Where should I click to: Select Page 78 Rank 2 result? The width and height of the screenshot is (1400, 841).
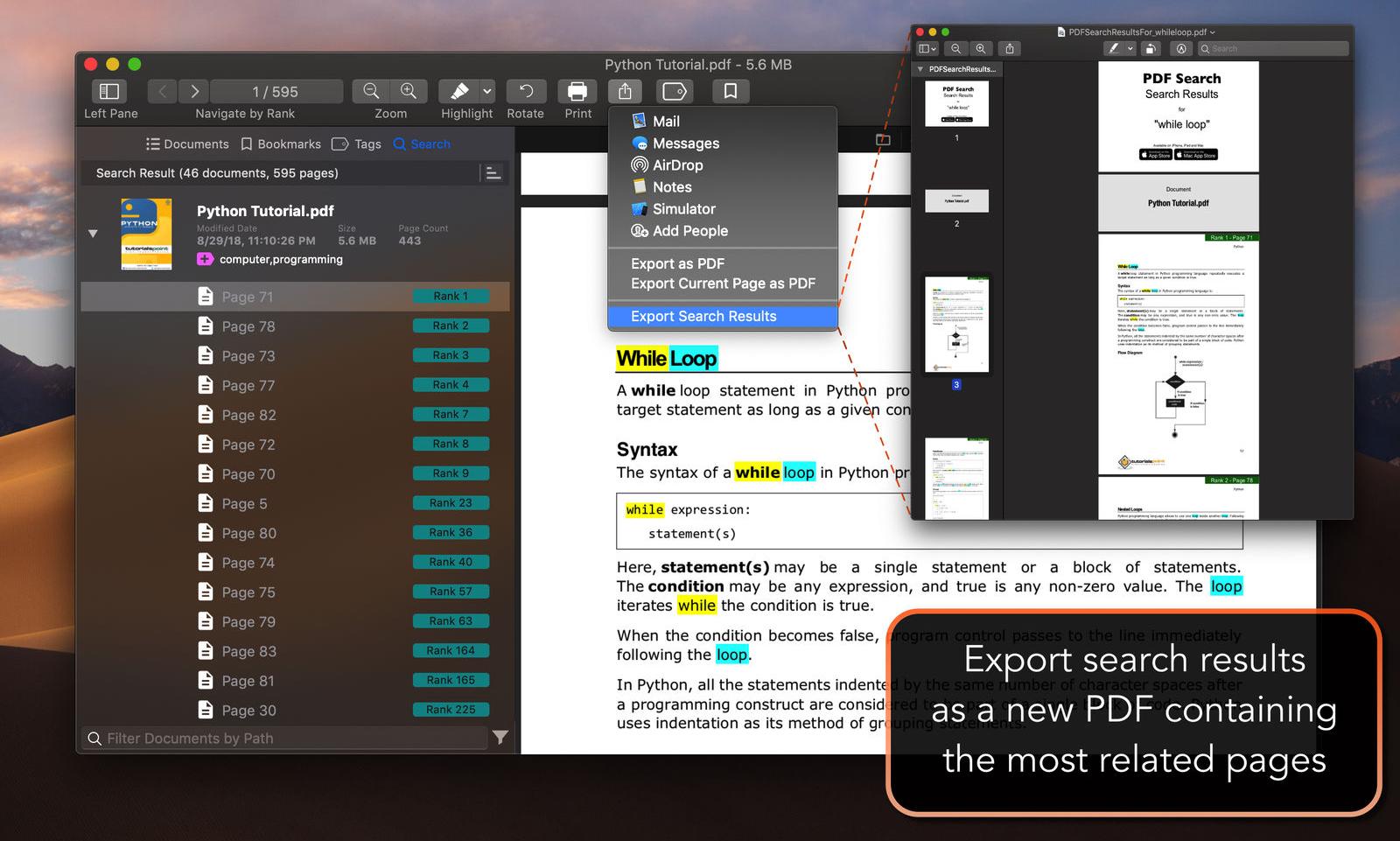pyautogui.click(x=295, y=326)
